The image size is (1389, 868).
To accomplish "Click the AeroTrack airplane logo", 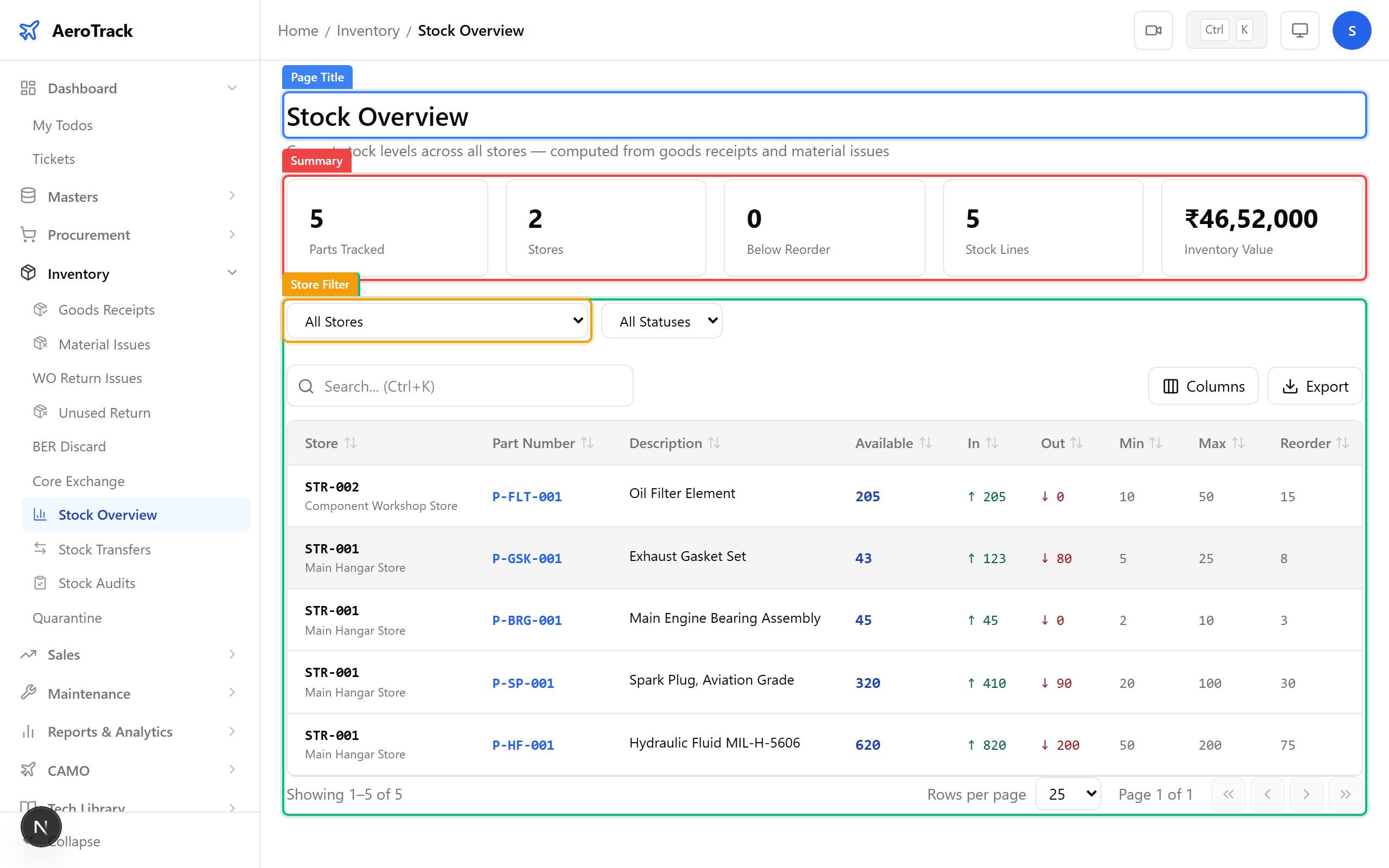I will 29,30.
